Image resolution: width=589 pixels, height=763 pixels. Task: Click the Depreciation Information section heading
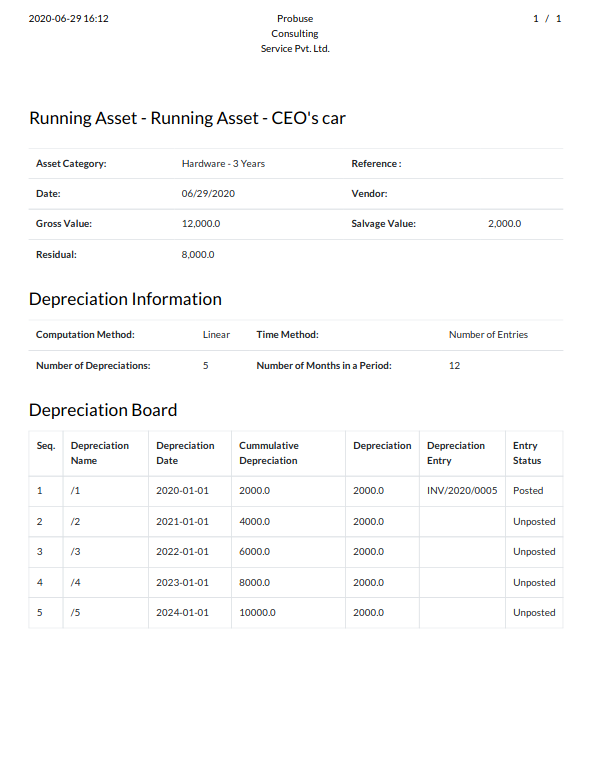click(125, 299)
